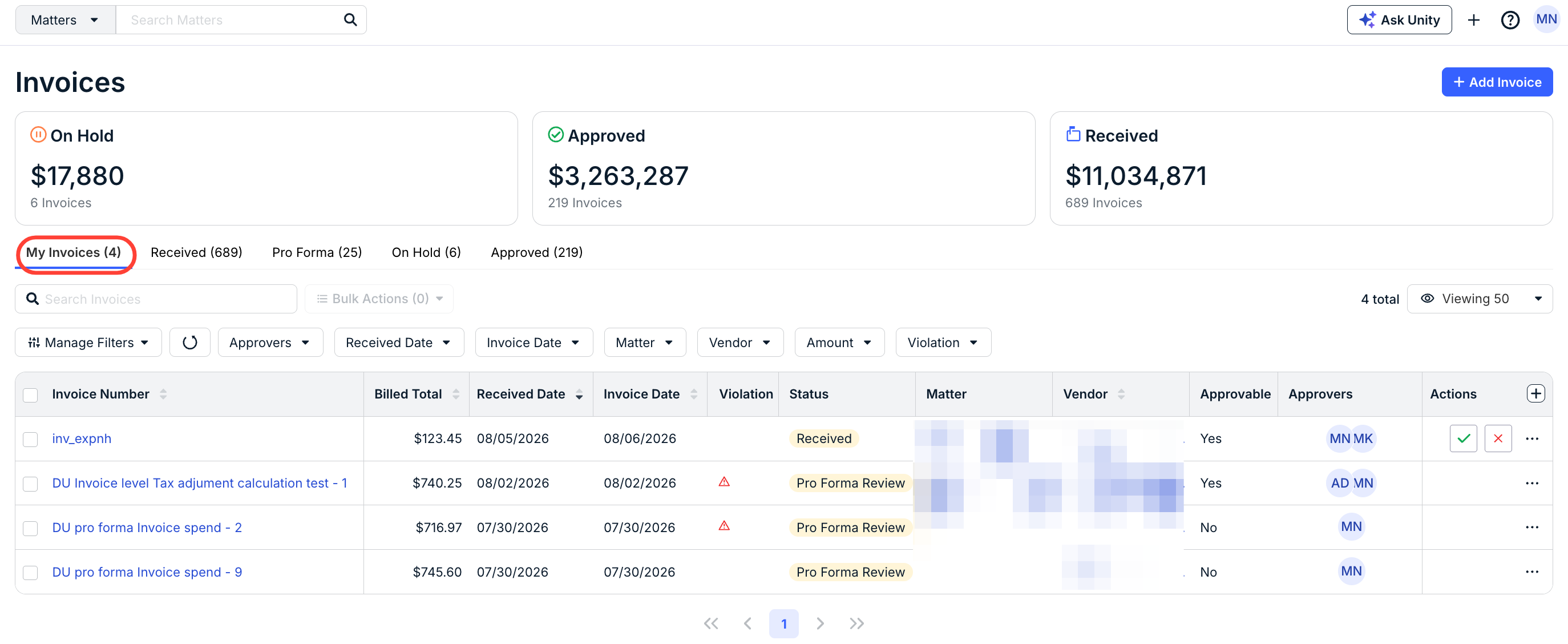The image size is (1568, 644).
Task: Click the Add Invoice button
Action: pos(1497,82)
